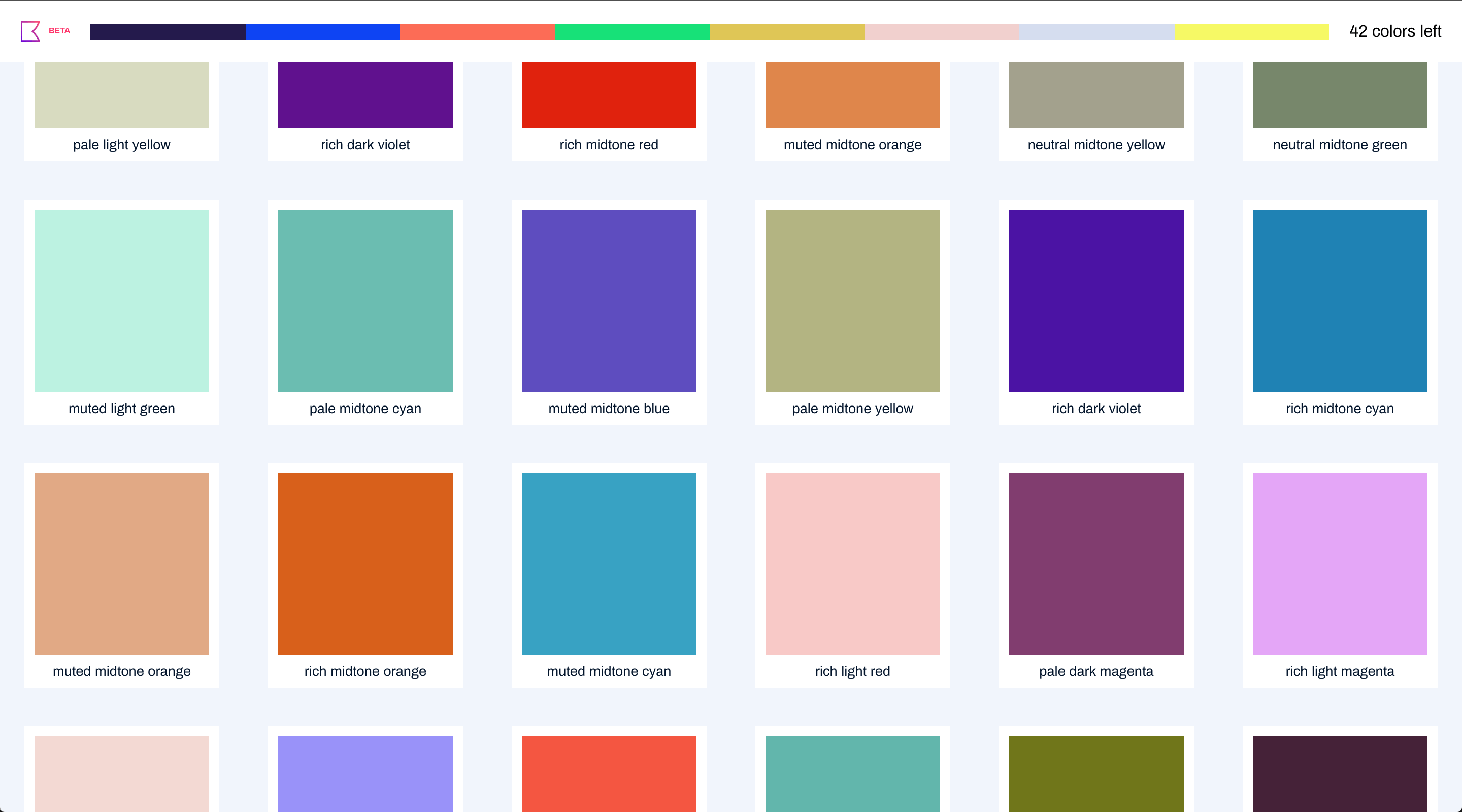Image resolution: width=1462 pixels, height=812 pixels.
Task: Select the mustard yellow palette bar segment
Action: [787, 32]
